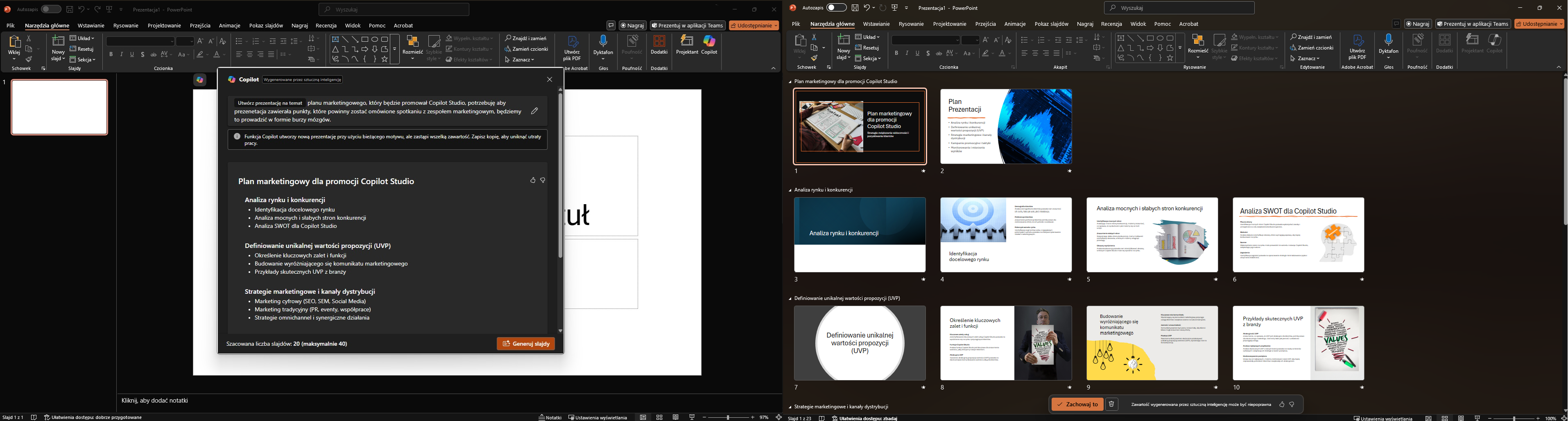Toggle Autozapis switch in the left window
The image size is (1568, 421).
[x=50, y=9]
